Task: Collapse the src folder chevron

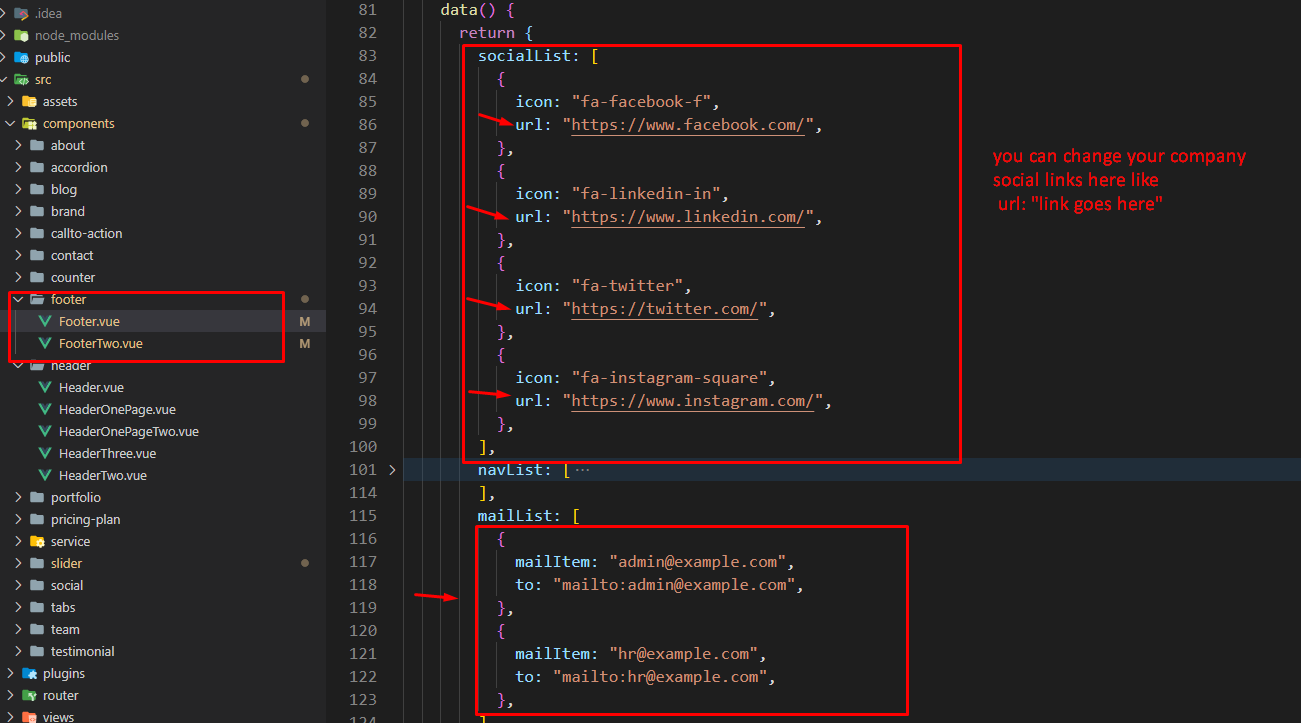Action: tap(6, 79)
